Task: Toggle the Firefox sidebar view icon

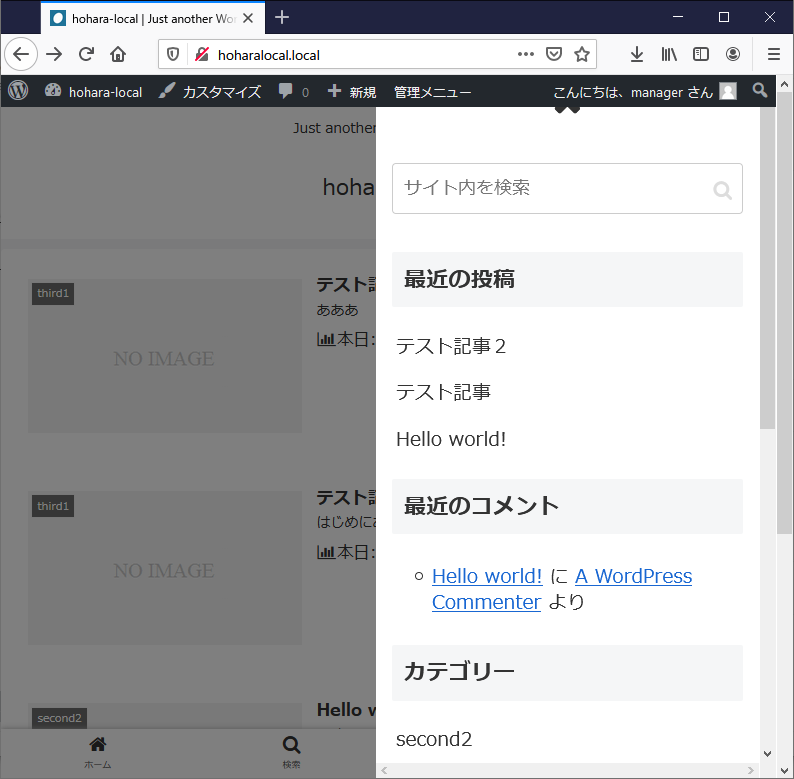Action: (701, 55)
